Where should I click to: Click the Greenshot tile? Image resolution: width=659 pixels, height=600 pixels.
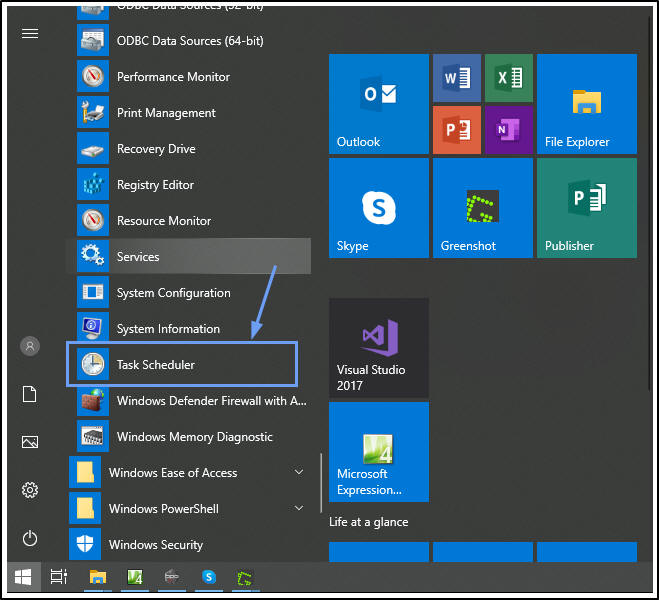[482, 208]
